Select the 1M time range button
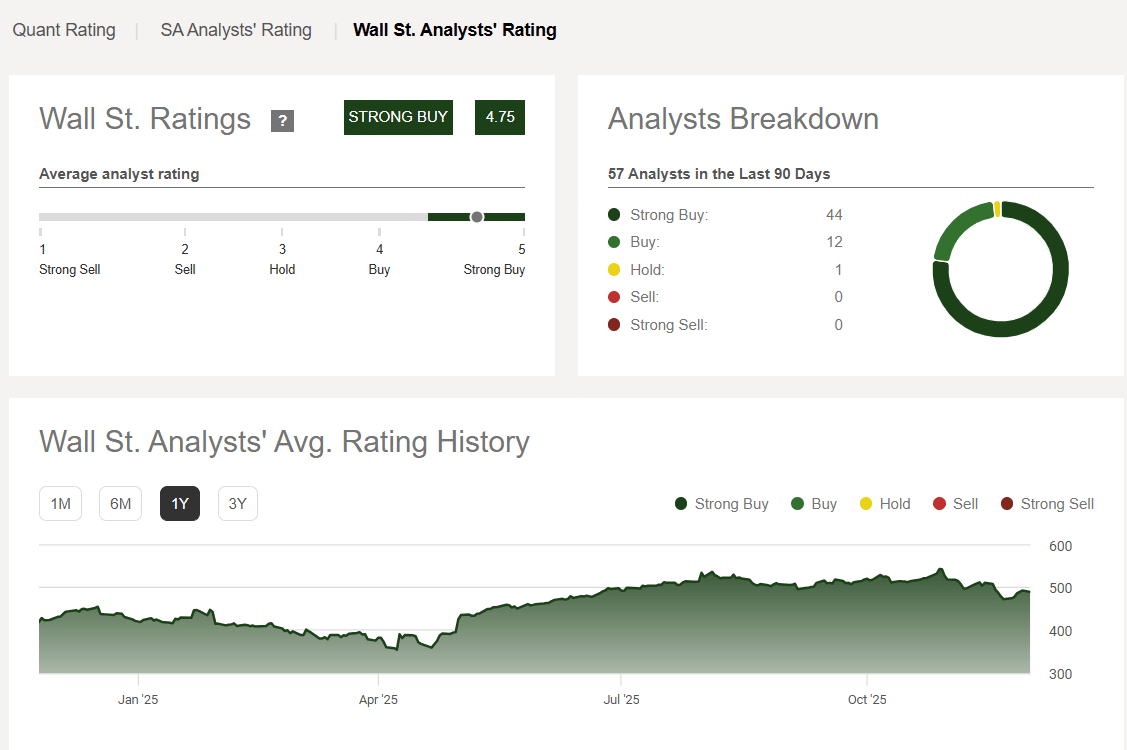 tap(60, 504)
